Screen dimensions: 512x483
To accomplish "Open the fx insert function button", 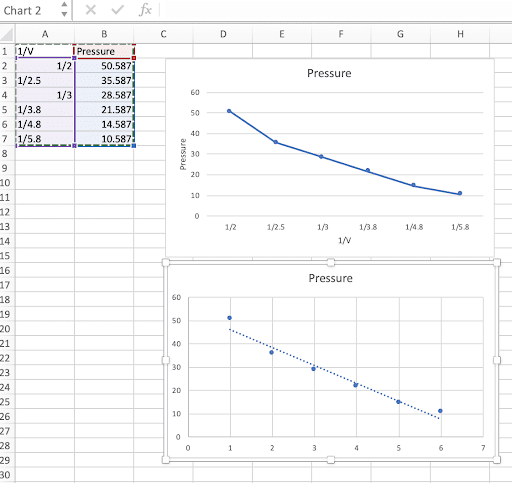I will (x=145, y=10).
